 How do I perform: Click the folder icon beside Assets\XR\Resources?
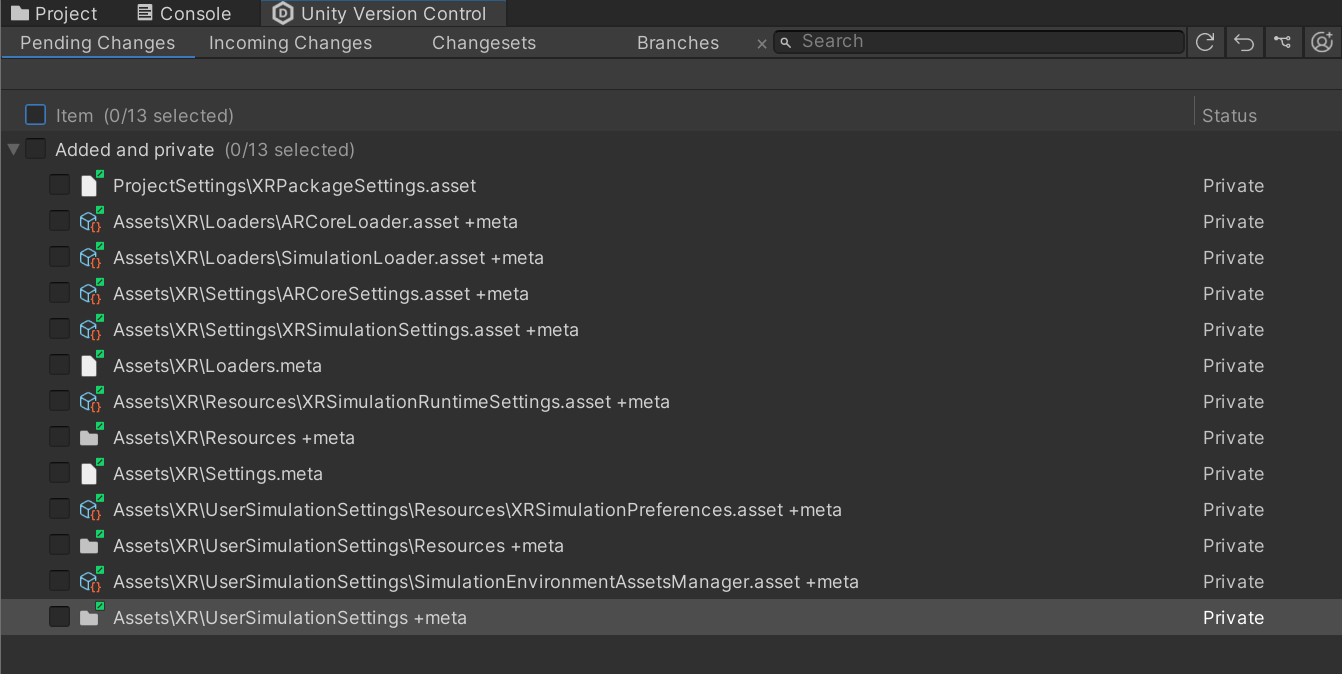click(90, 437)
